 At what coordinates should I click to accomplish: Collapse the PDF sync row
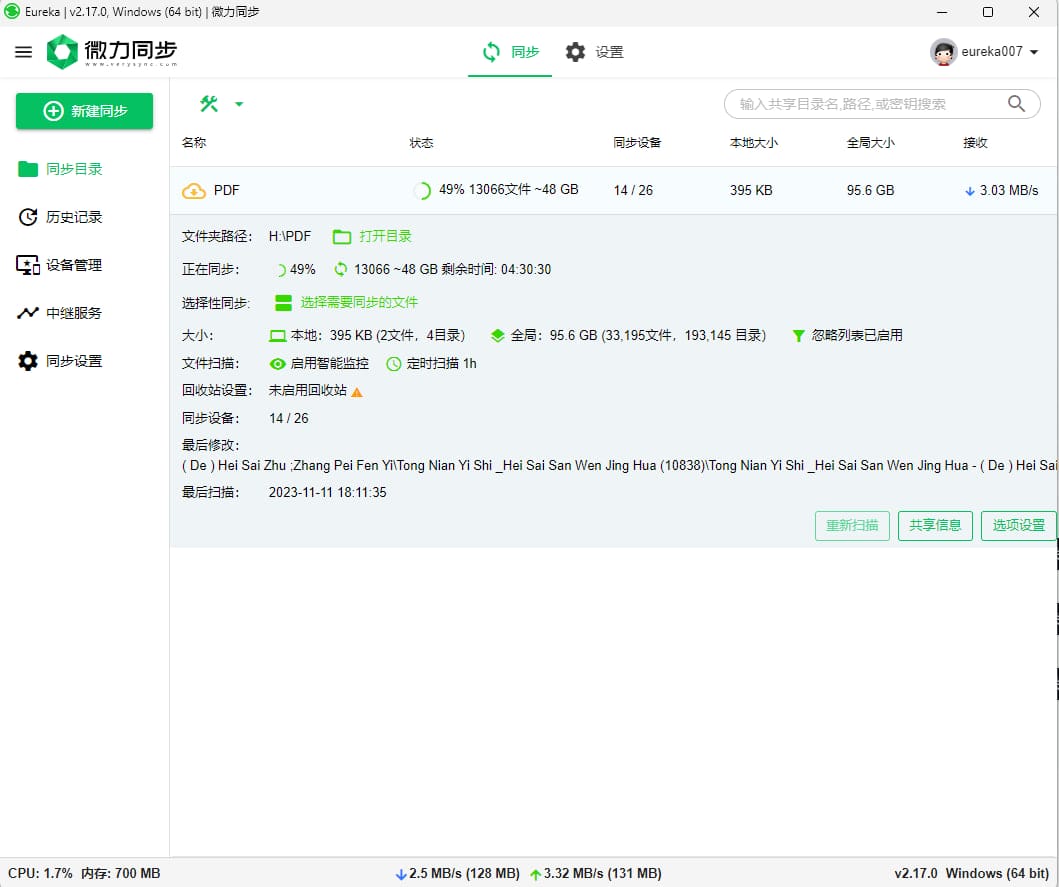tap(613, 191)
